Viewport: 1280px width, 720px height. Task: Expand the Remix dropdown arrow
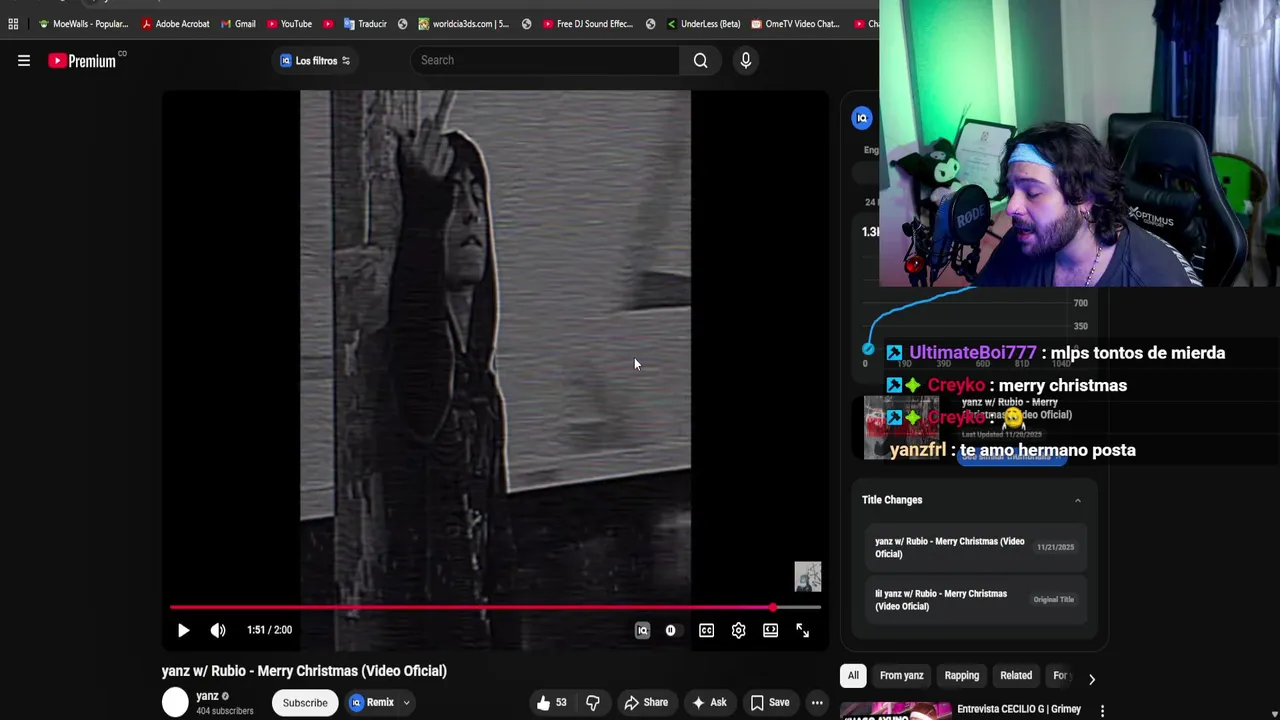click(406, 702)
